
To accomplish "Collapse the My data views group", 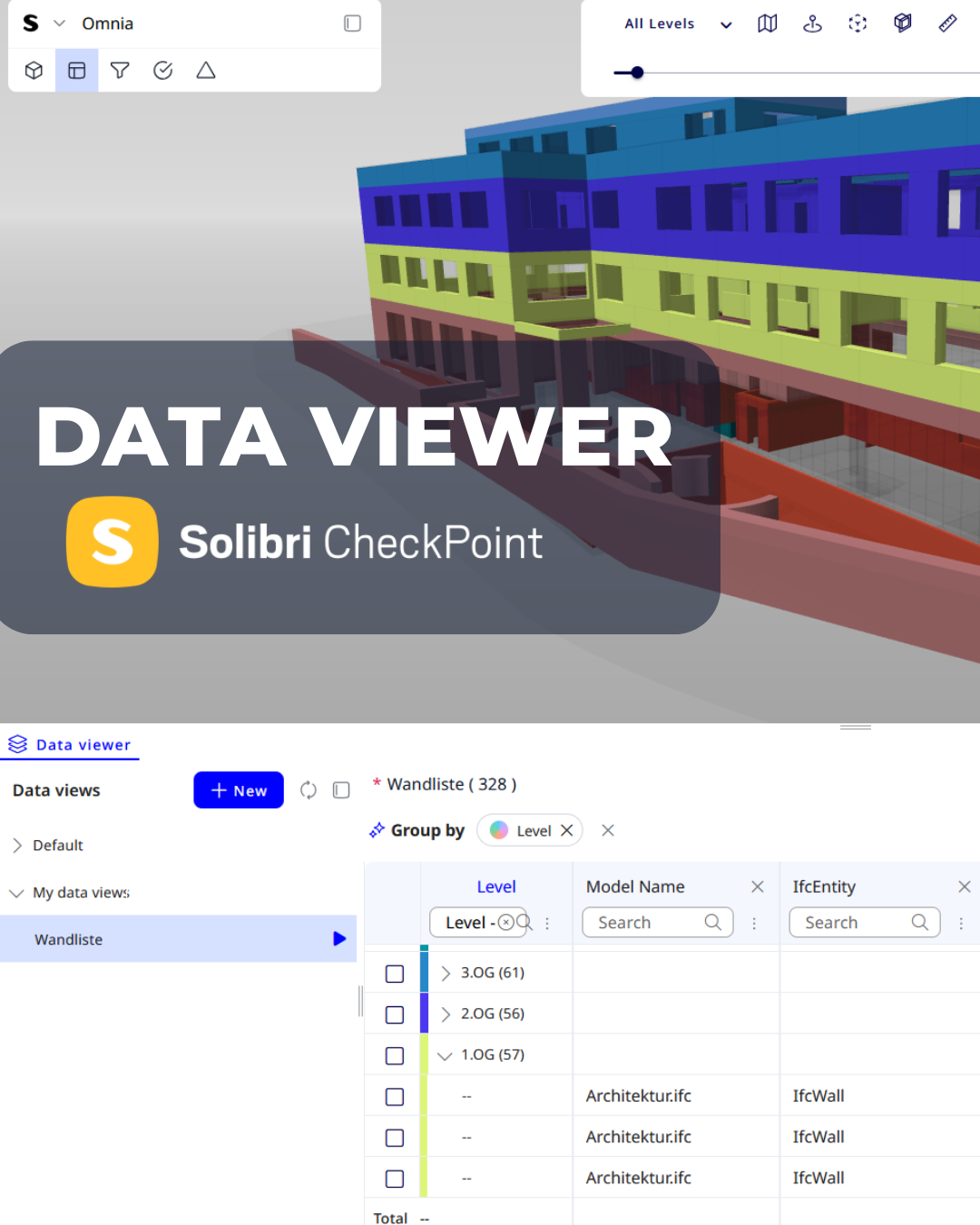I will coord(16,893).
